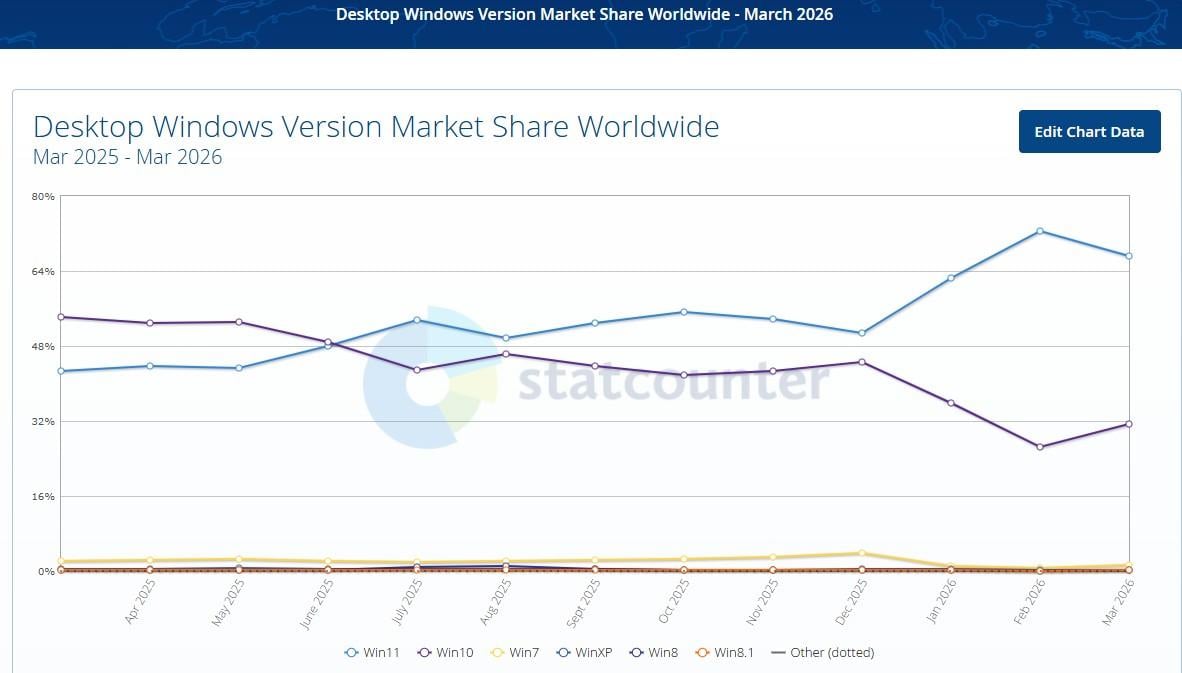Click Win10 data point for Dec 2025

click(x=862, y=362)
